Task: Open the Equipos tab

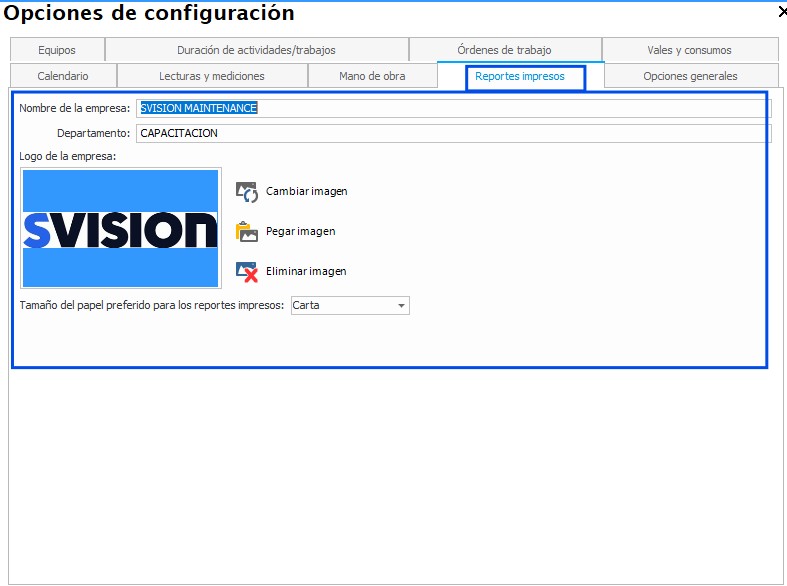Action: 57,50
